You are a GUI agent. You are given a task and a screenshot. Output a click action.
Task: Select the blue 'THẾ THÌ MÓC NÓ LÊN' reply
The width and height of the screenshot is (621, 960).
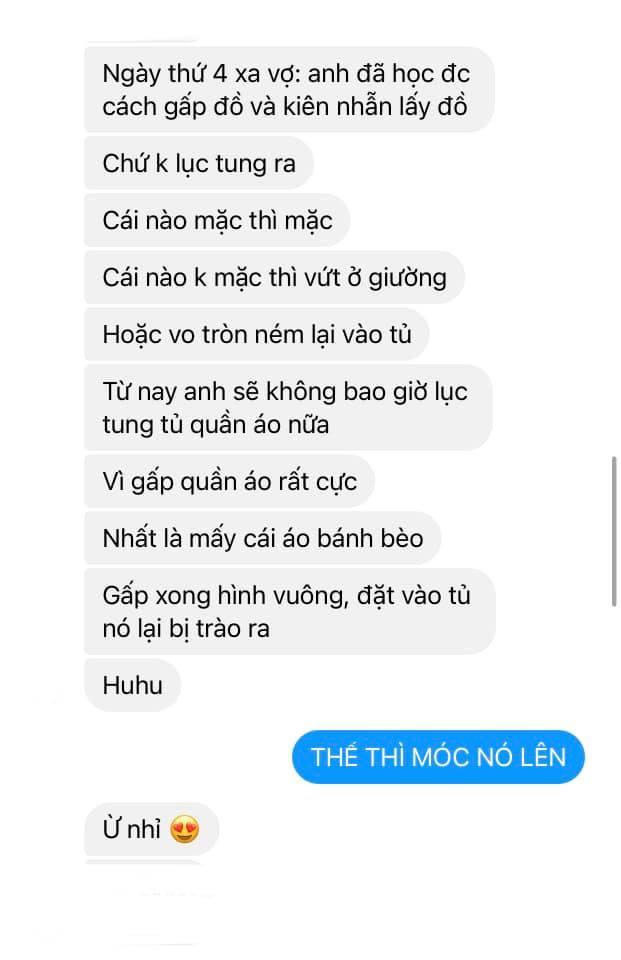pos(438,757)
